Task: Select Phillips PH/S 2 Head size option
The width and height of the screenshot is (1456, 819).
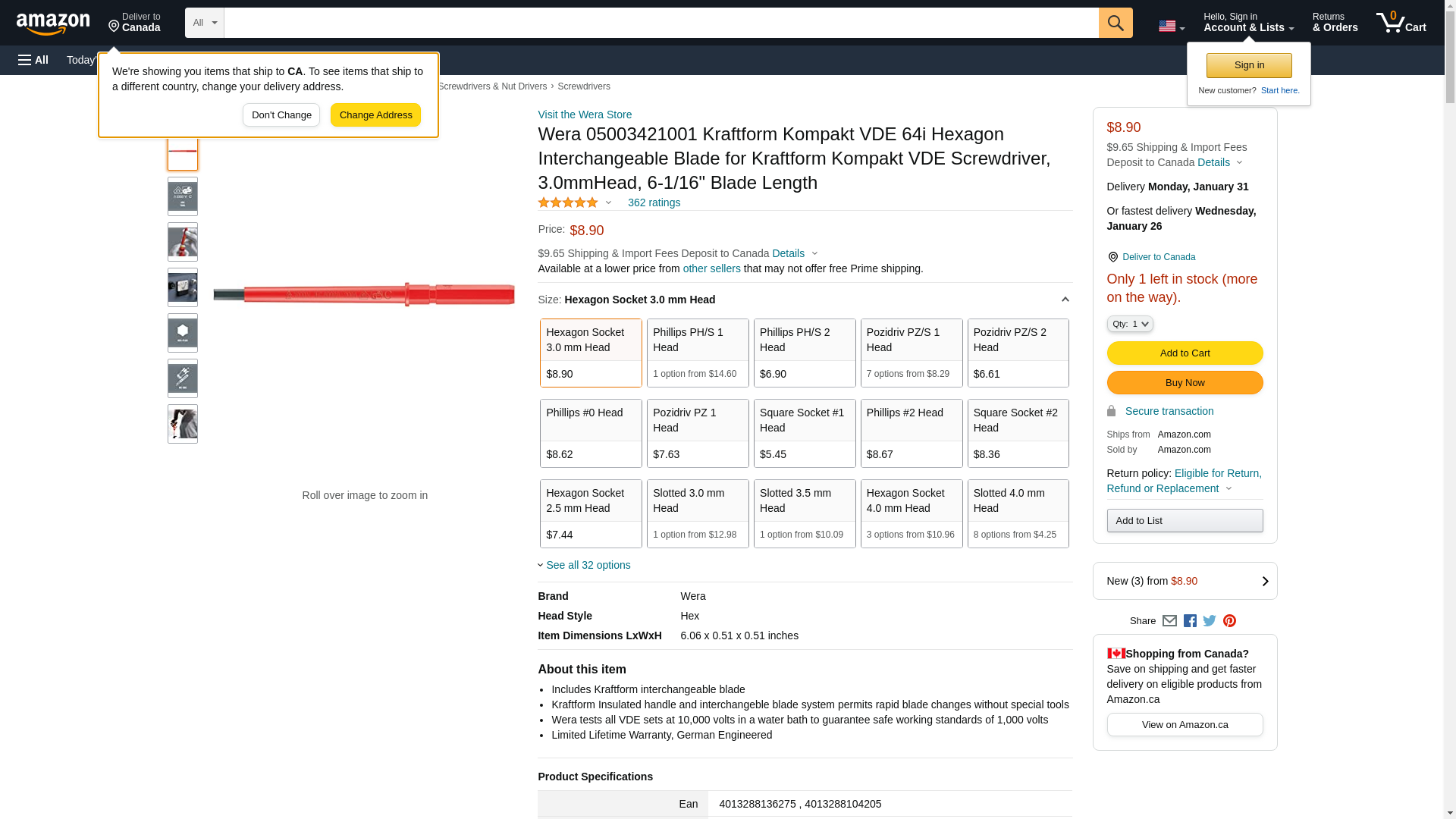Action: click(804, 353)
